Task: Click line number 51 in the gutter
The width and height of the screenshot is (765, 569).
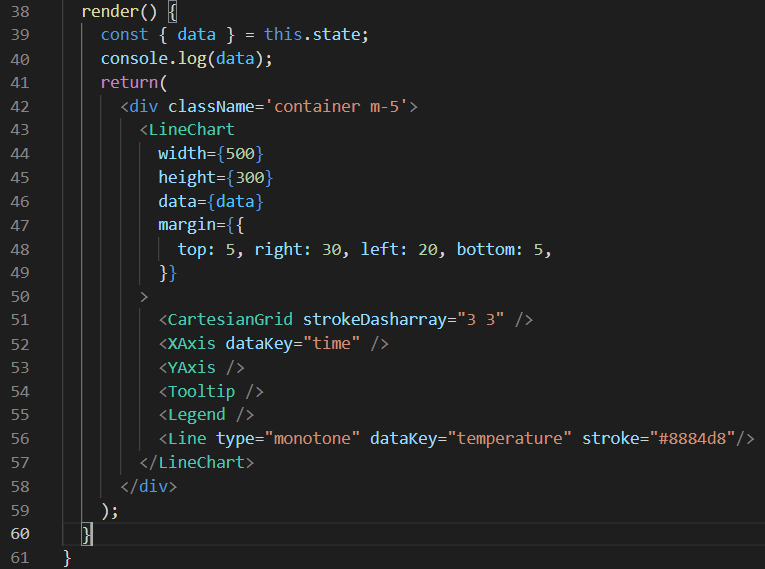Action: tap(20, 320)
